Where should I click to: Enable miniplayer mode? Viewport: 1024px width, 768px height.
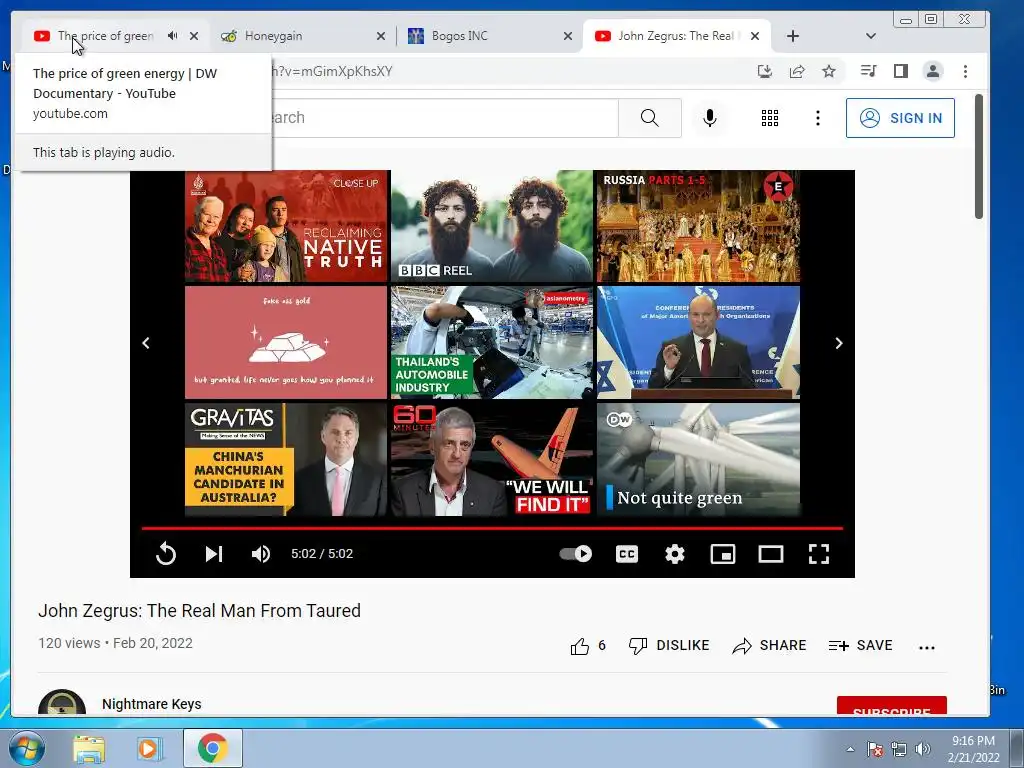[723, 554]
